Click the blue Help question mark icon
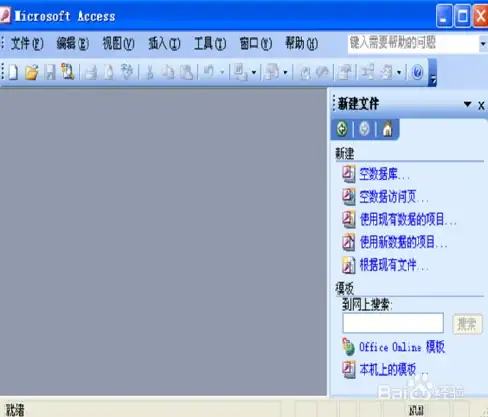The image size is (488, 417). coord(417,72)
